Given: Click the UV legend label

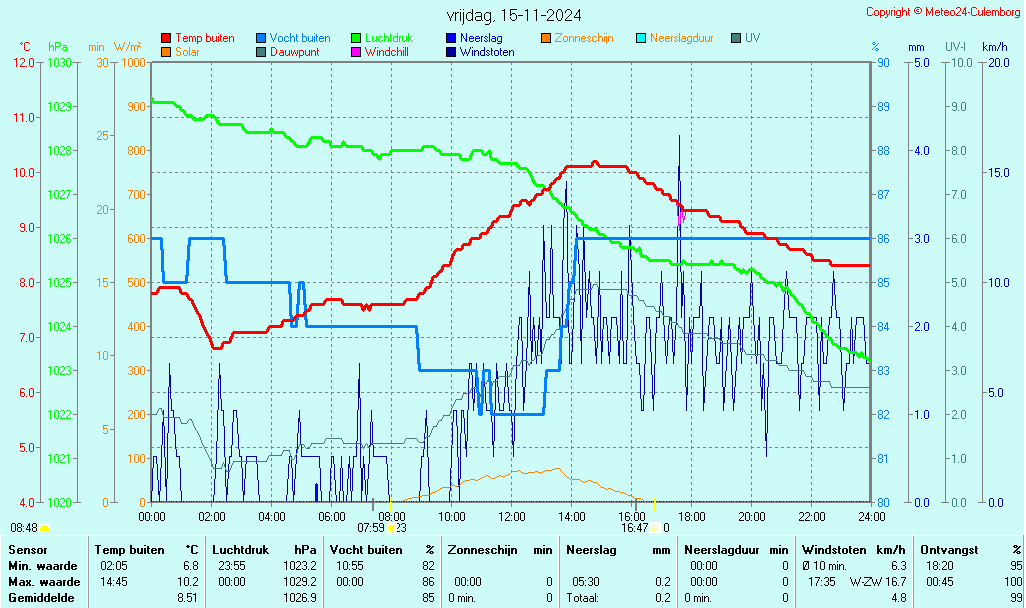Looking at the screenshot, I should click(x=753, y=38).
